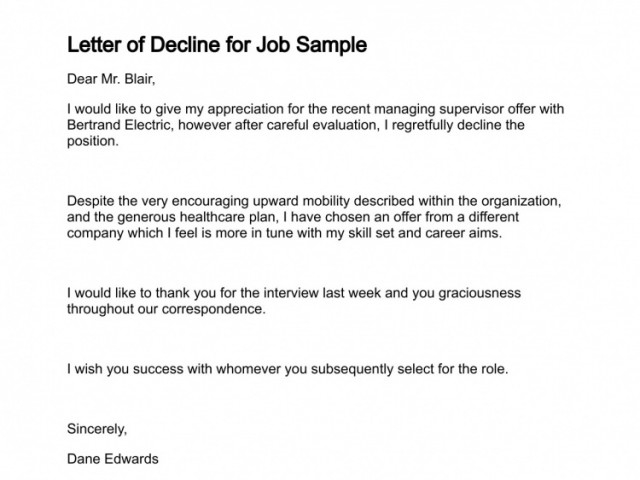Click "Bertrand Electric" company name
640x480 pixels.
click(118, 125)
